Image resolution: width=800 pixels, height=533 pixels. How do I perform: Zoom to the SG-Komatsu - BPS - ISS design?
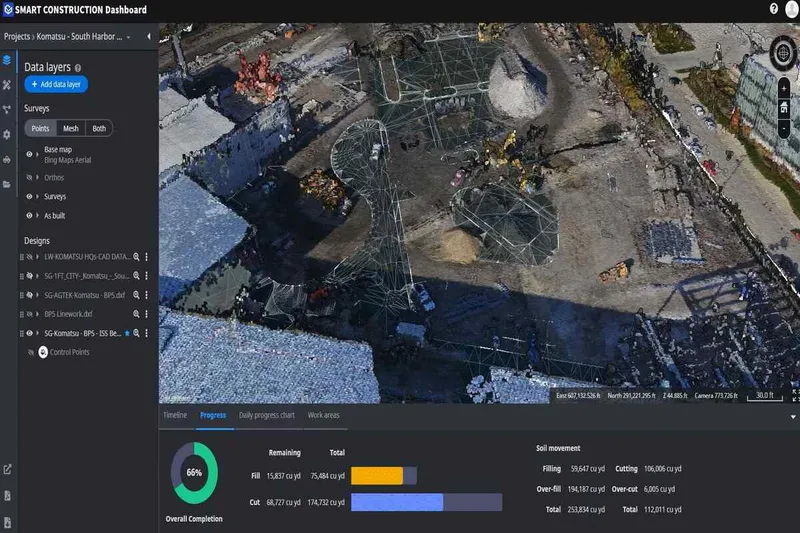coord(136,333)
